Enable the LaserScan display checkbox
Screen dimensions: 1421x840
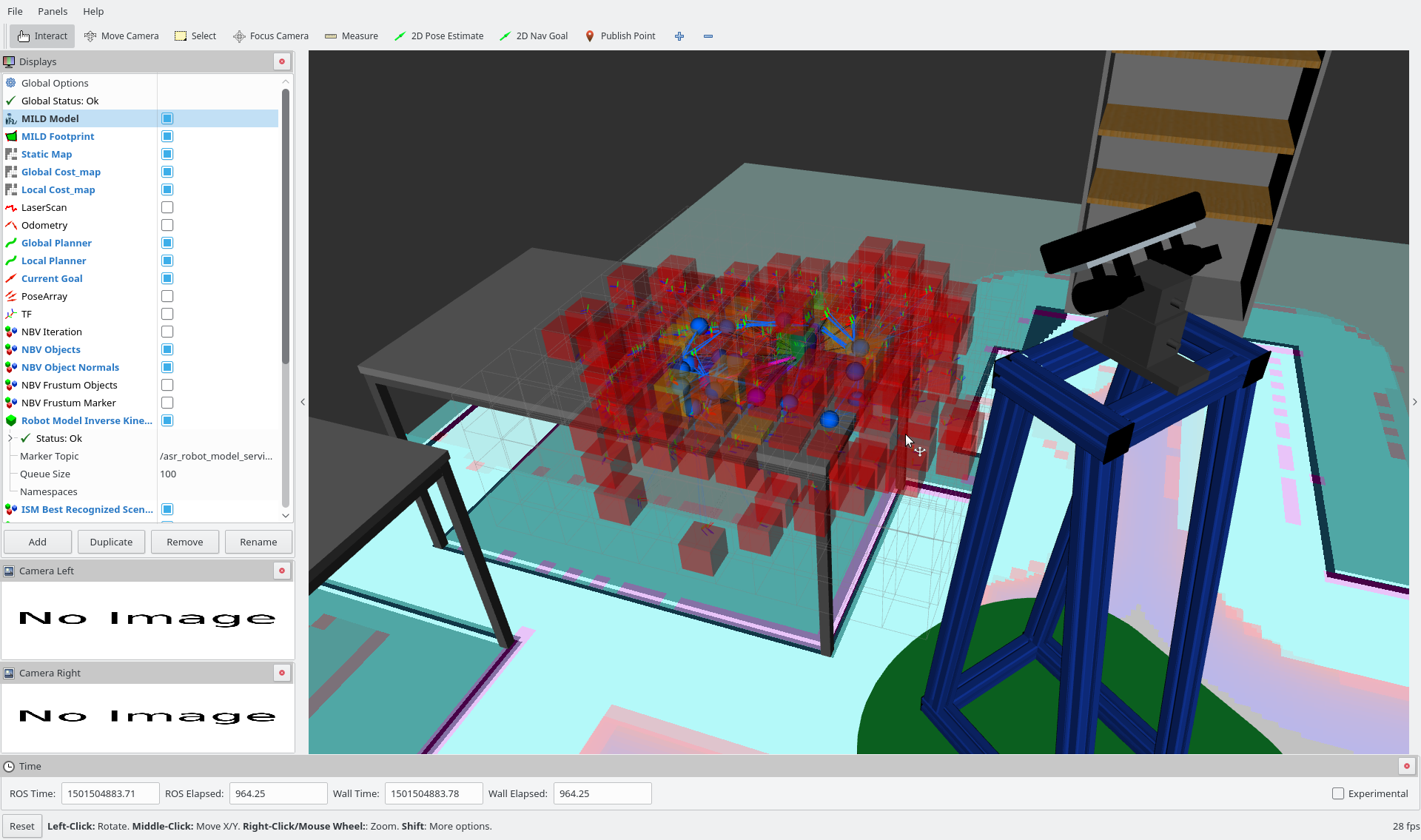click(167, 207)
